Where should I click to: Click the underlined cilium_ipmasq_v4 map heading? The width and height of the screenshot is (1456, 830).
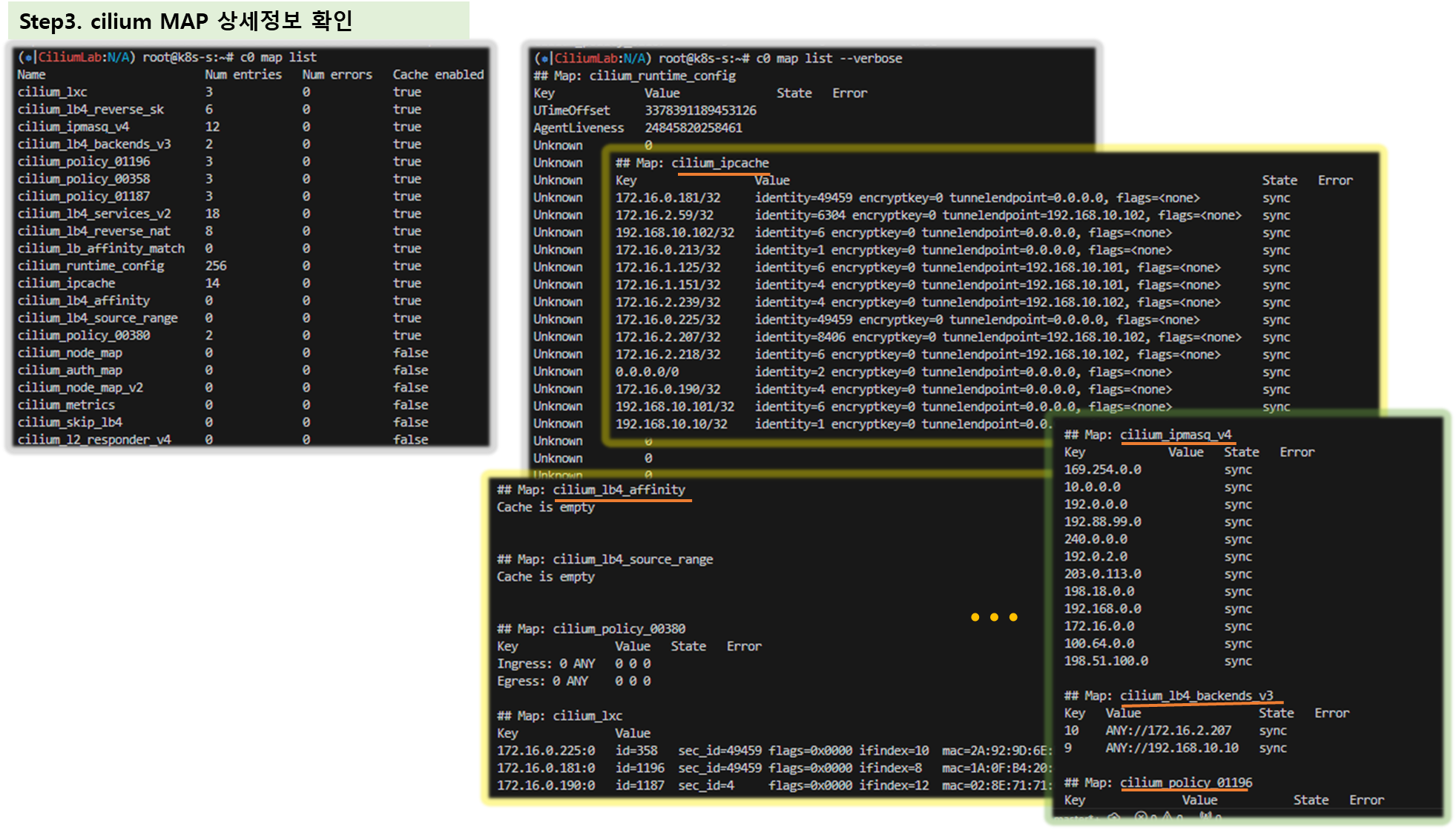pos(1175,435)
